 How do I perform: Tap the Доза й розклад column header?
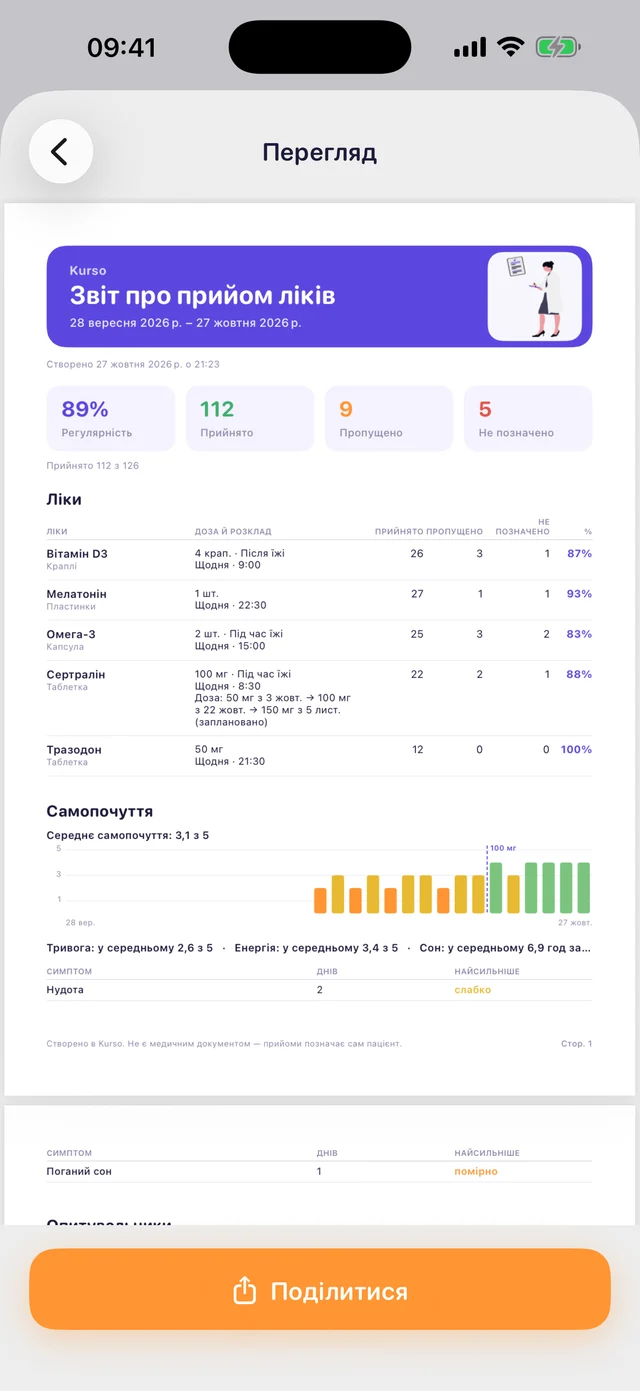pos(233,532)
